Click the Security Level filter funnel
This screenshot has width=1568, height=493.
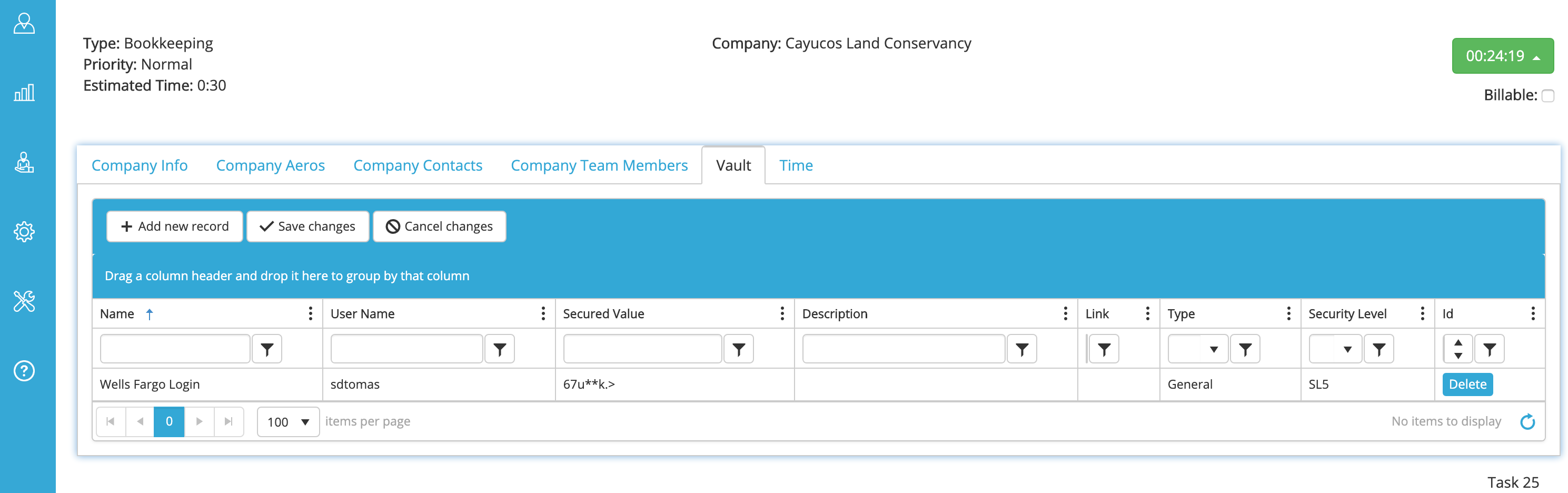tap(1380, 349)
